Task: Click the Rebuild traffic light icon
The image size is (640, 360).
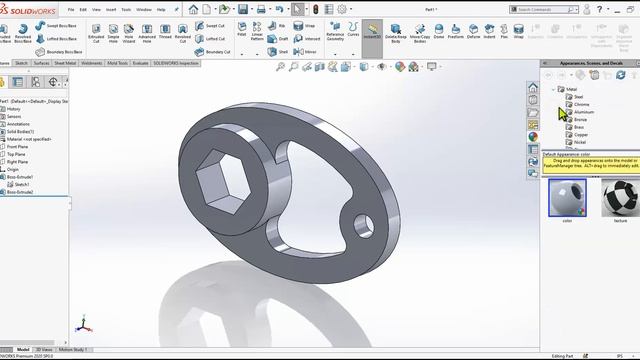Action: (316, 9)
